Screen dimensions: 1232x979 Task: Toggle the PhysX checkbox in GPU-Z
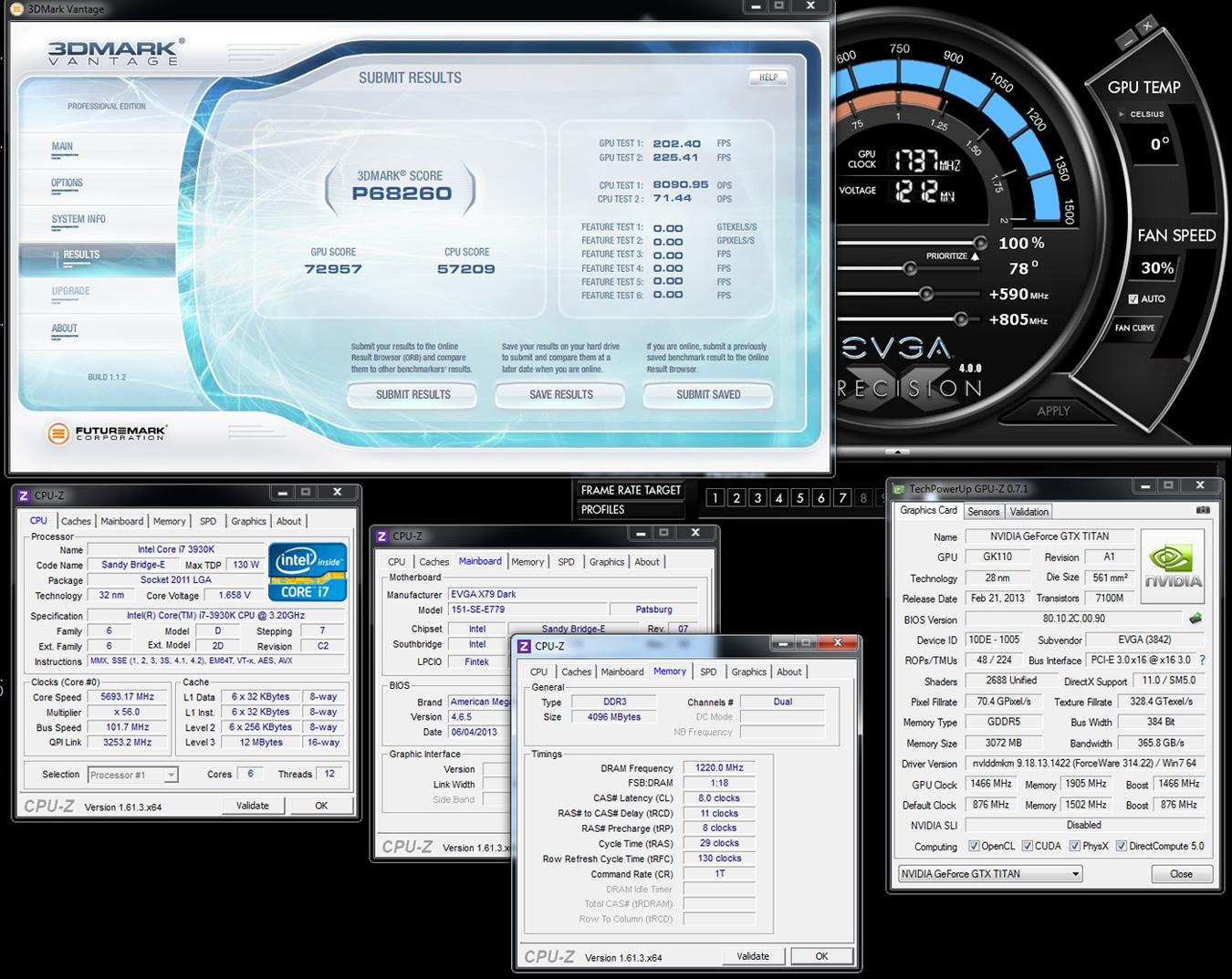point(1075,846)
